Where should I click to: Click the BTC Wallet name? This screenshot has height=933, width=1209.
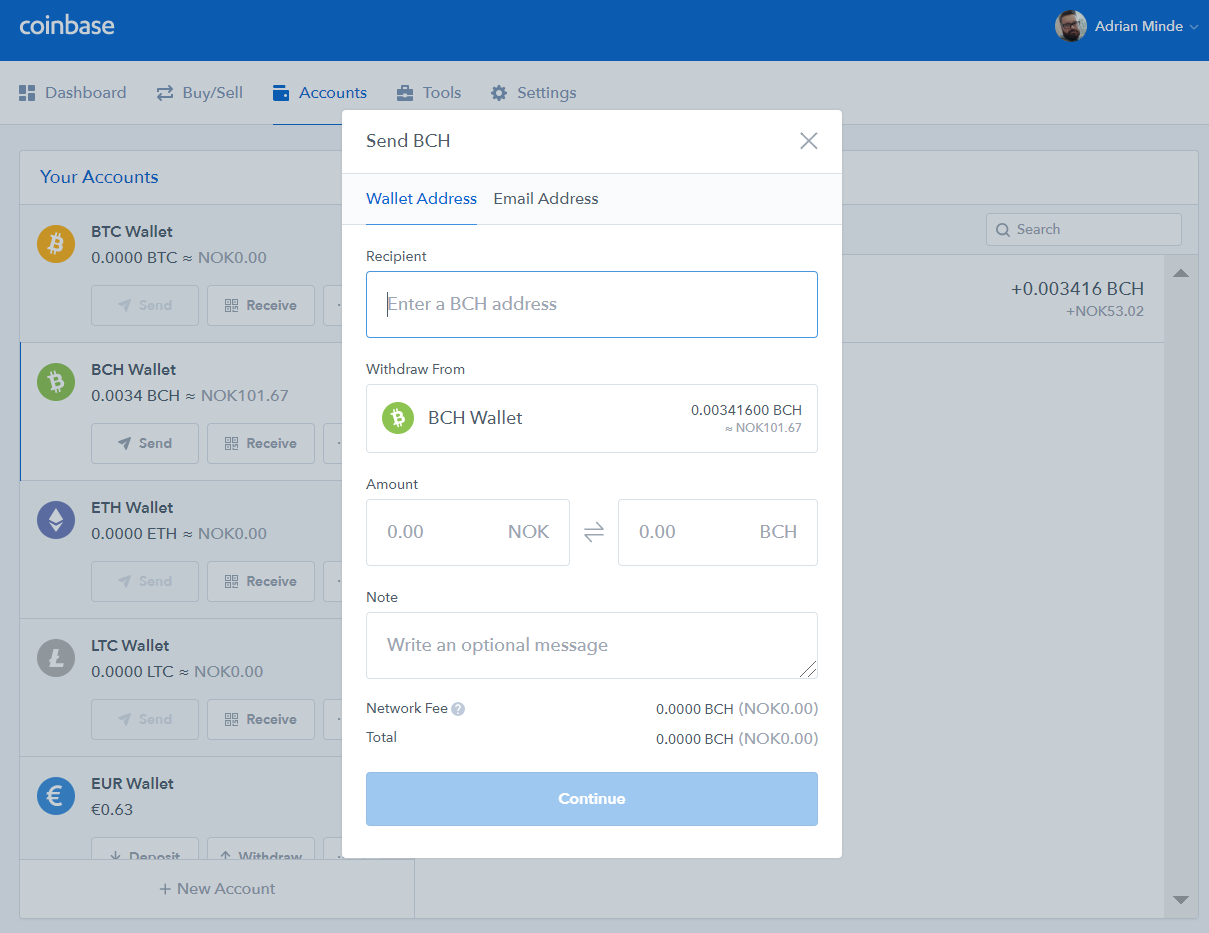pos(132,231)
